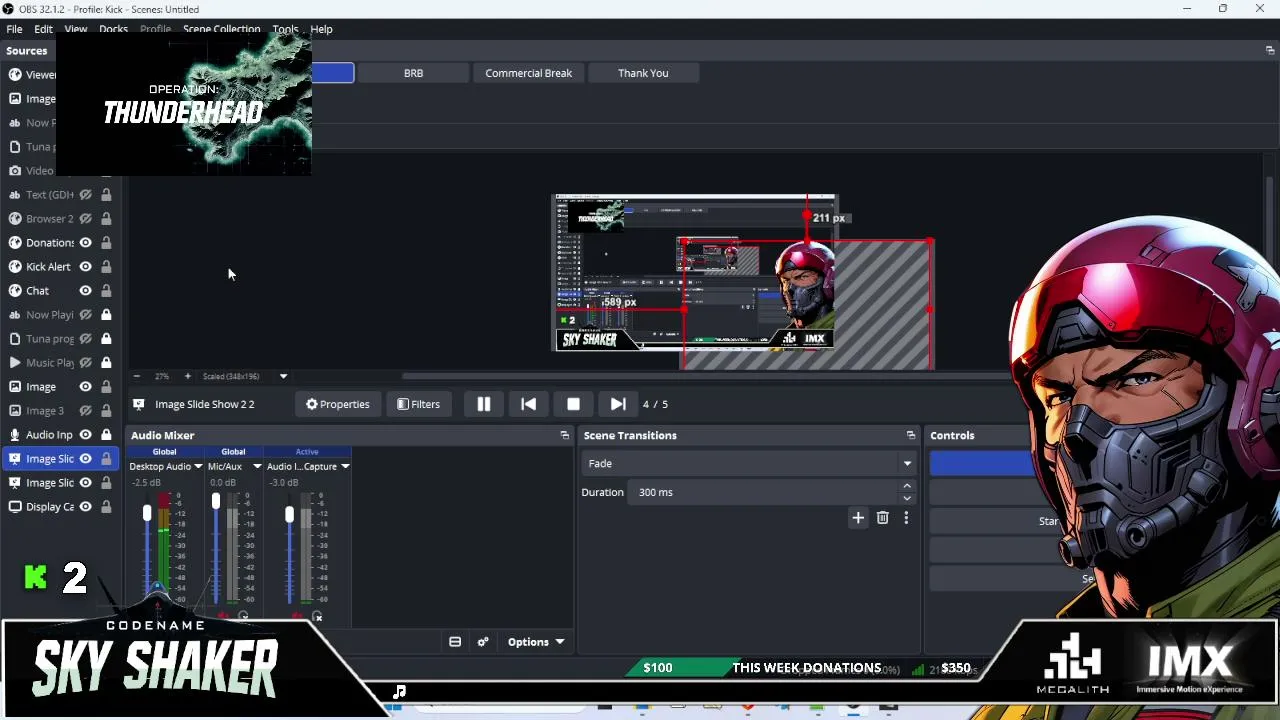Viewport: 1280px width, 720px height.
Task: Lock the Donations source
Action: coord(106,243)
